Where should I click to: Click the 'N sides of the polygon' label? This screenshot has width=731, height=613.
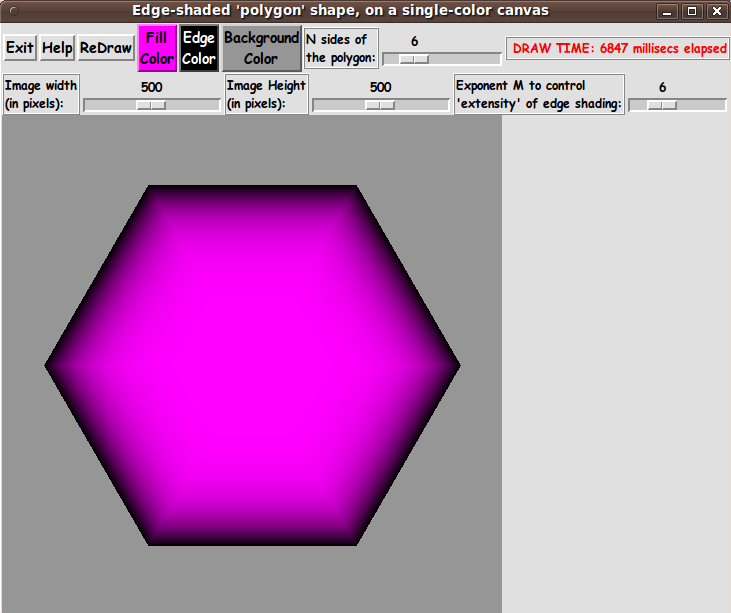point(341,48)
